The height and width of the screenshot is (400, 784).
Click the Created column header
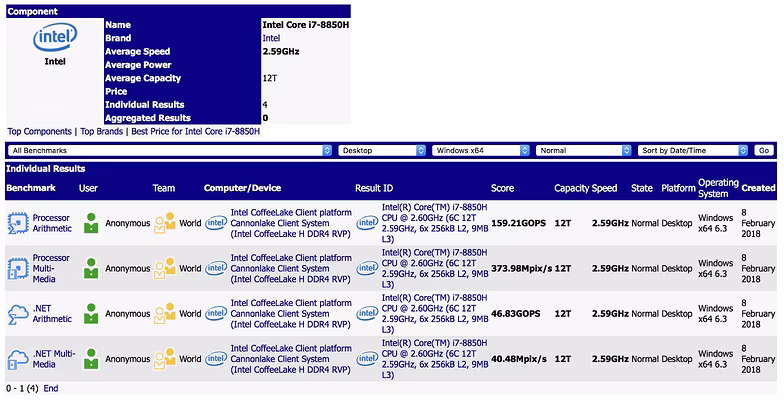(x=758, y=188)
